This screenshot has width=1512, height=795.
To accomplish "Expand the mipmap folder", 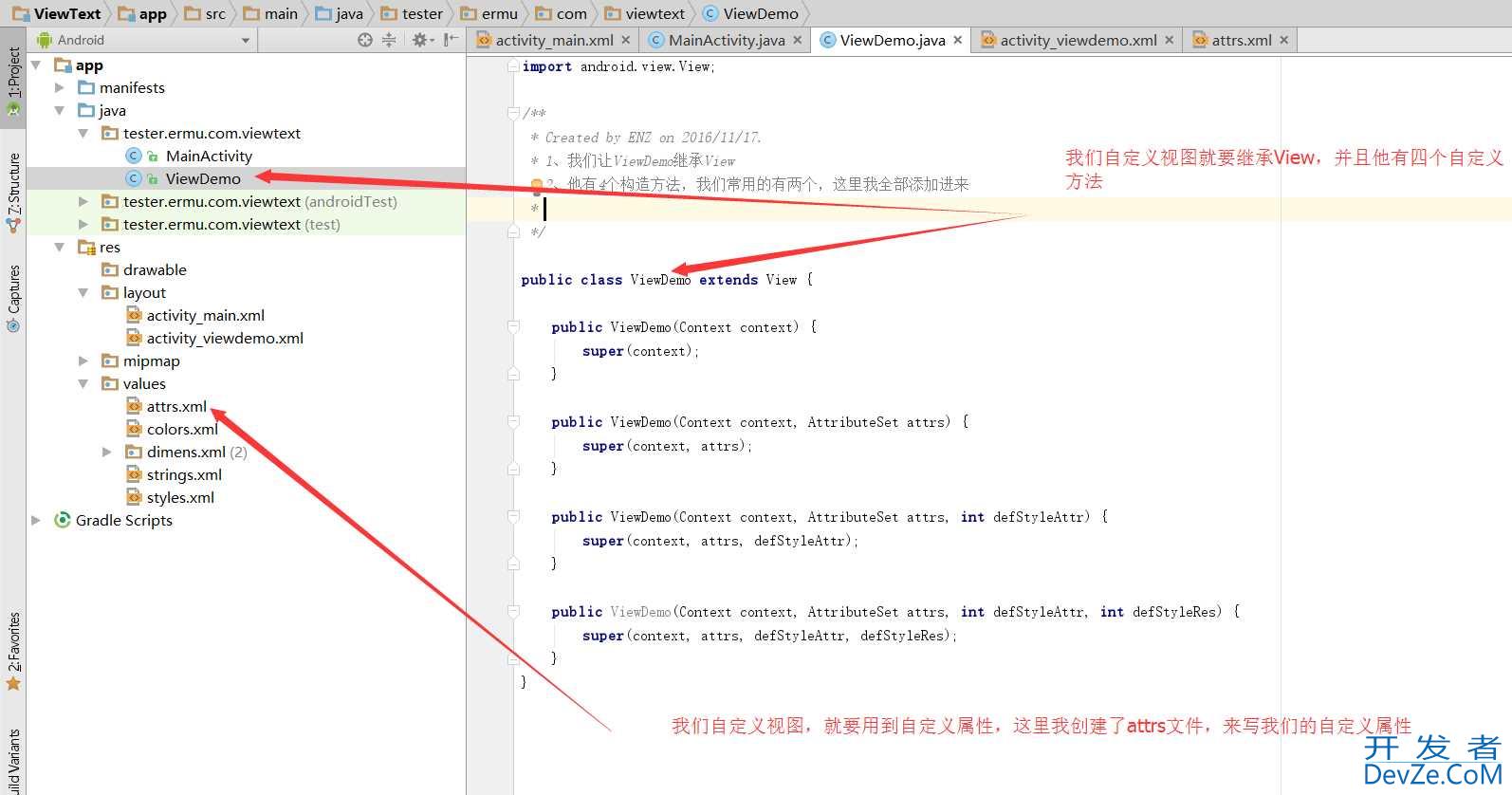I will pos(83,361).
